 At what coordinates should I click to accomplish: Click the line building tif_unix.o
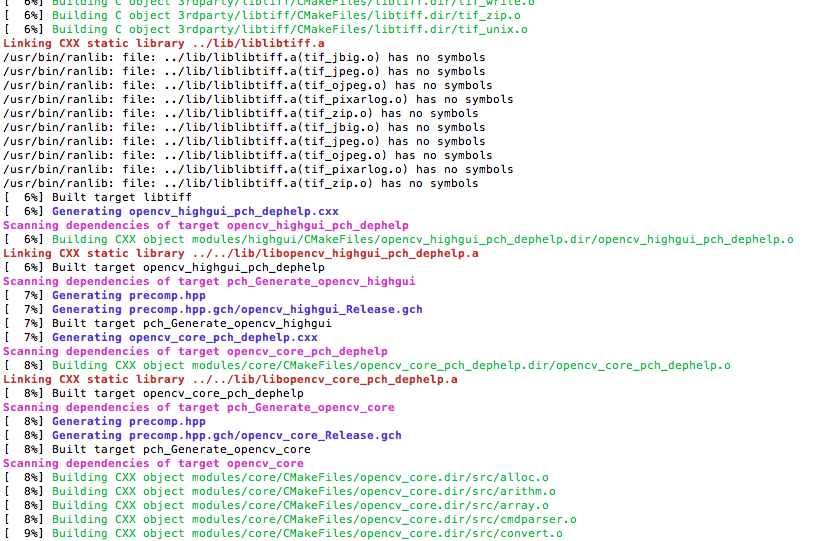266,29
